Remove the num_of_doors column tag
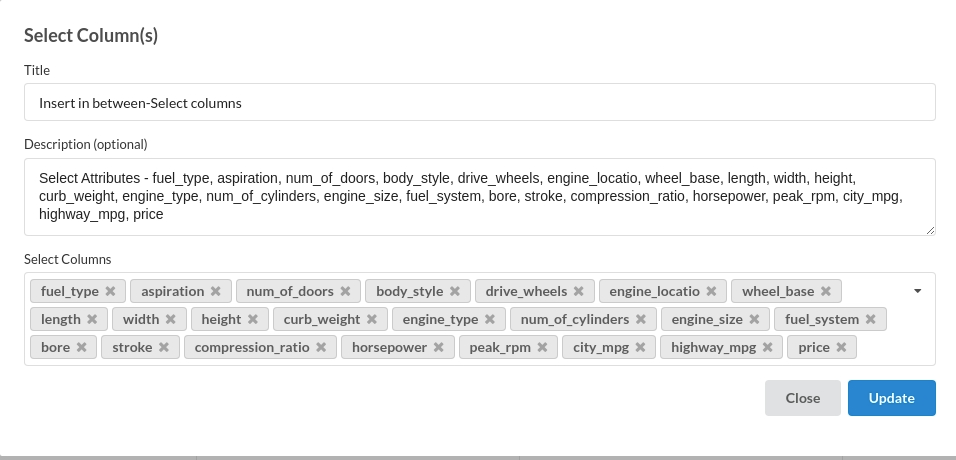Image resolution: width=956 pixels, height=460 pixels. [x=345, y=292]
